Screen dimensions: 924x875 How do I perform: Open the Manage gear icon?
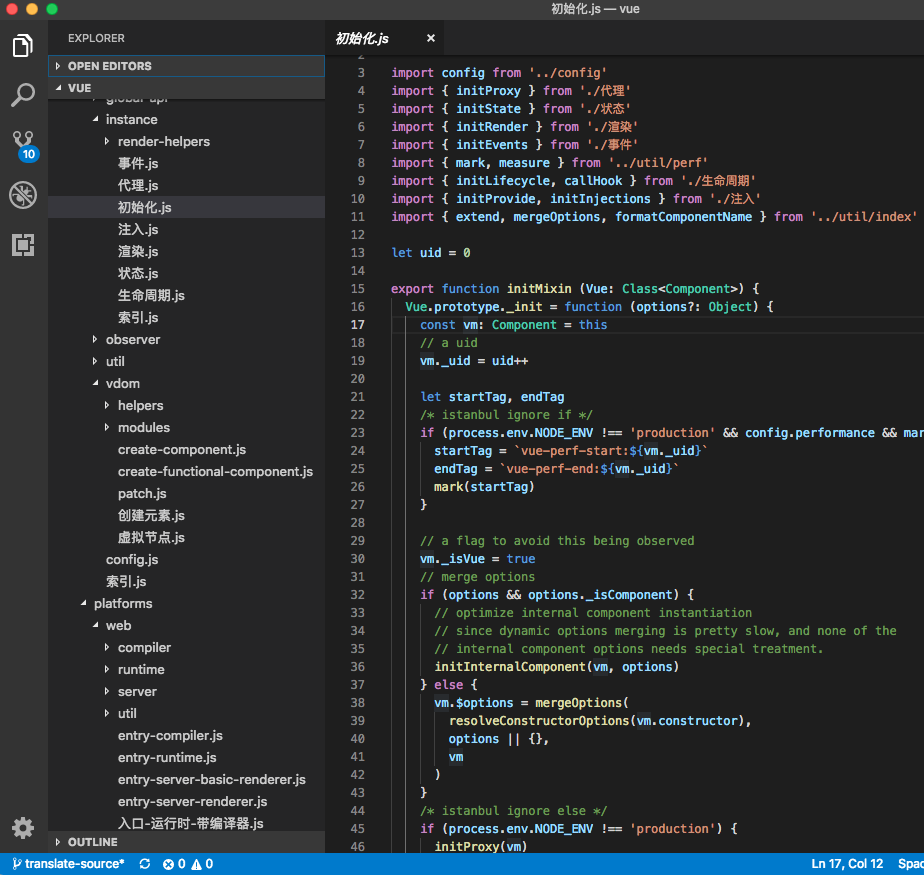pos(23,828)
